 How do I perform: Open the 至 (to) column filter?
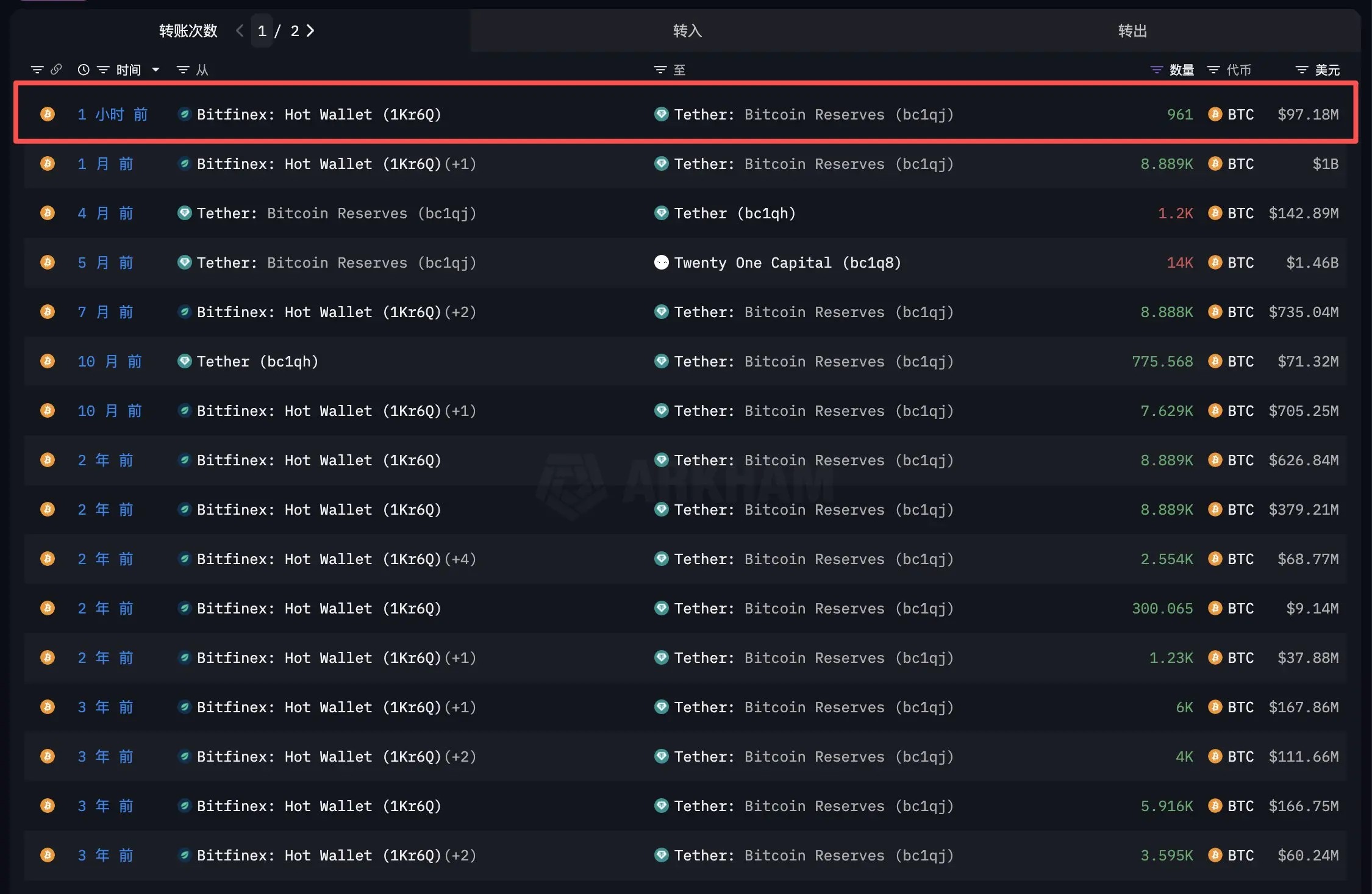tap(660, 70)
